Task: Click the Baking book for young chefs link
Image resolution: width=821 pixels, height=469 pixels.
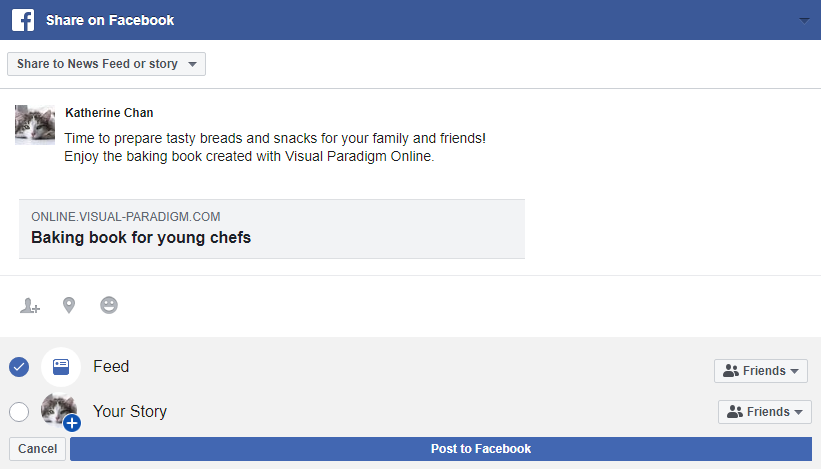Action: click(141, 238)
